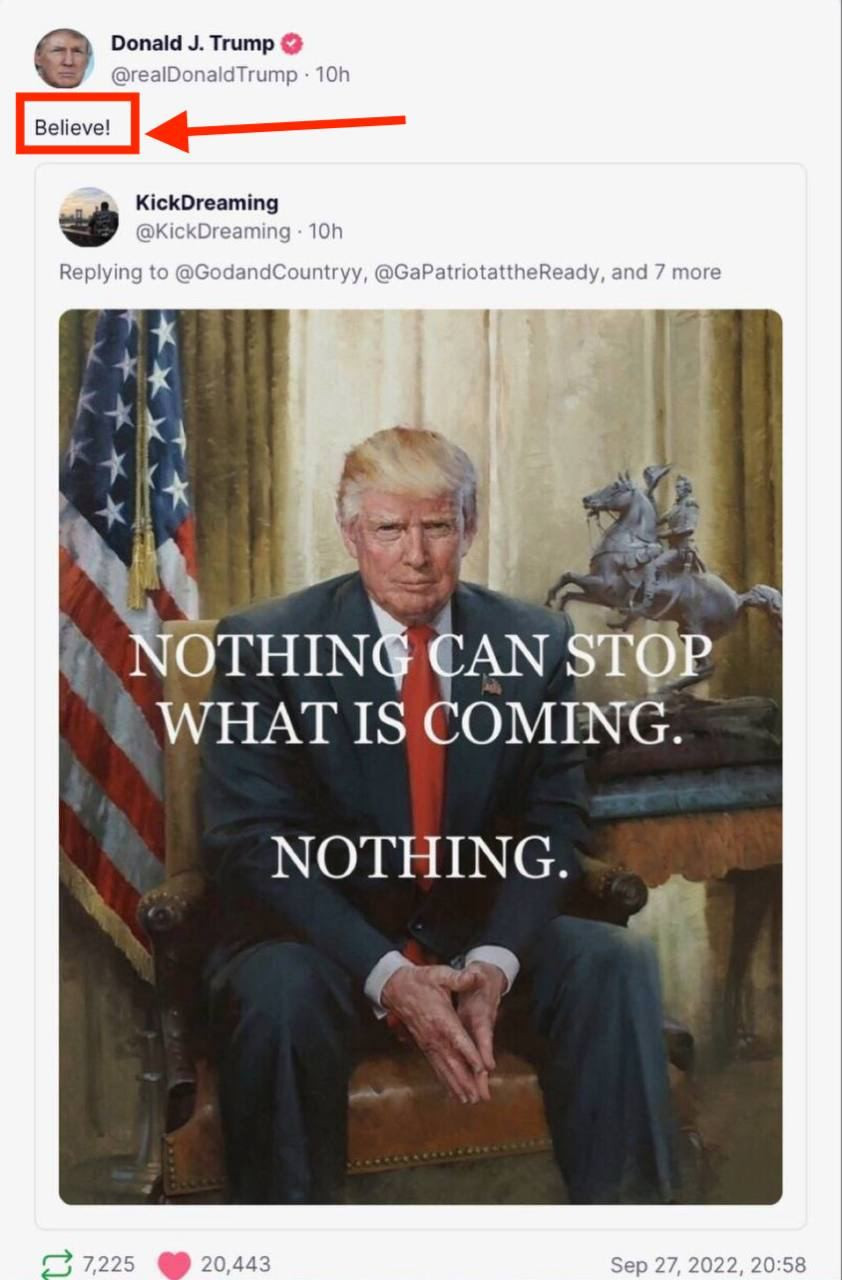Open the top post author's profile picture

64,58
